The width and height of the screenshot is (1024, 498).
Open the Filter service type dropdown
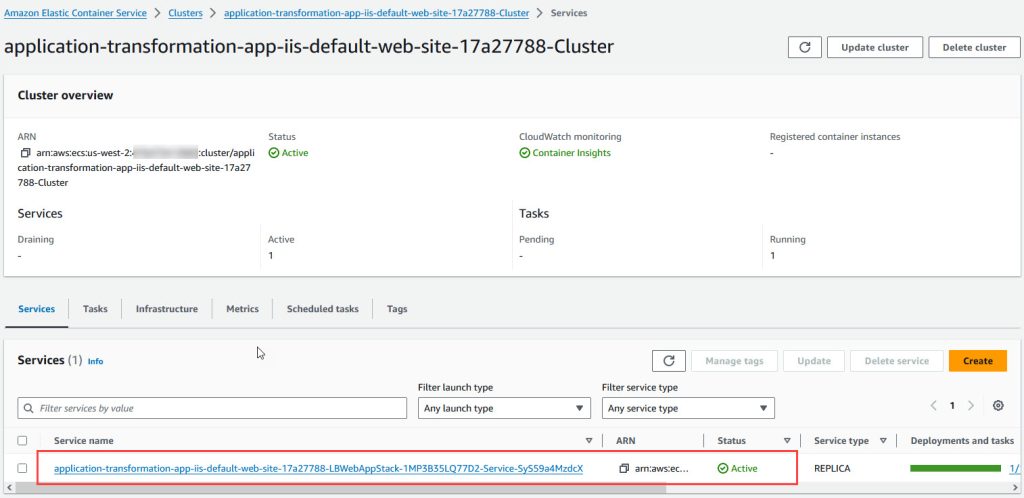(688, 408)
